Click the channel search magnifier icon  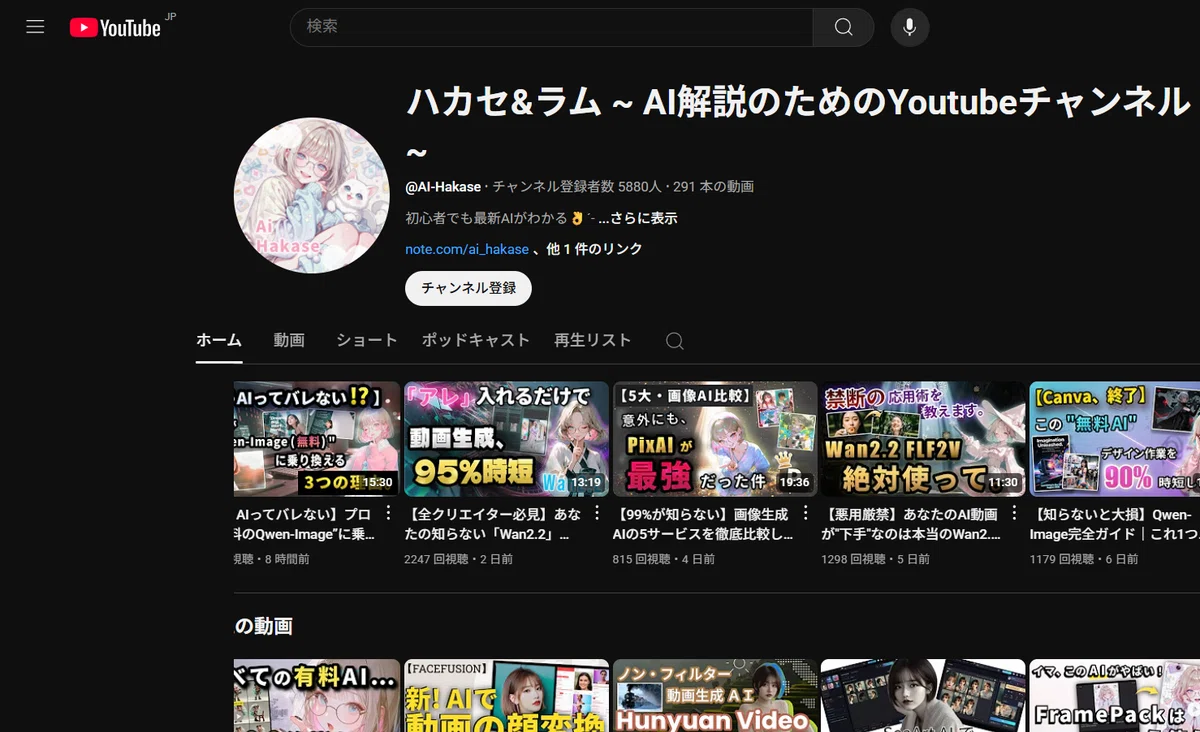coord(675,341)
